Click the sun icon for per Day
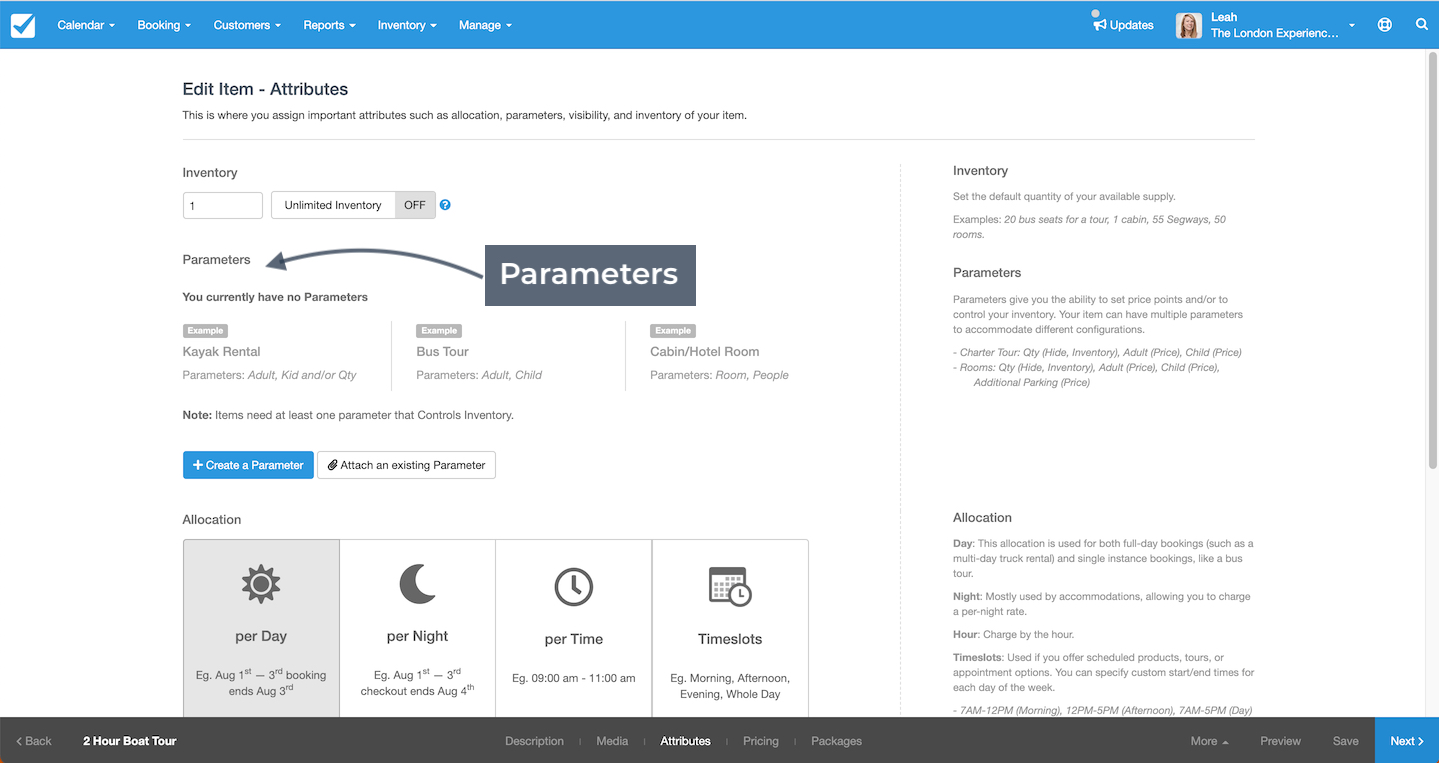1439x763 pixels. click(261, 584)
